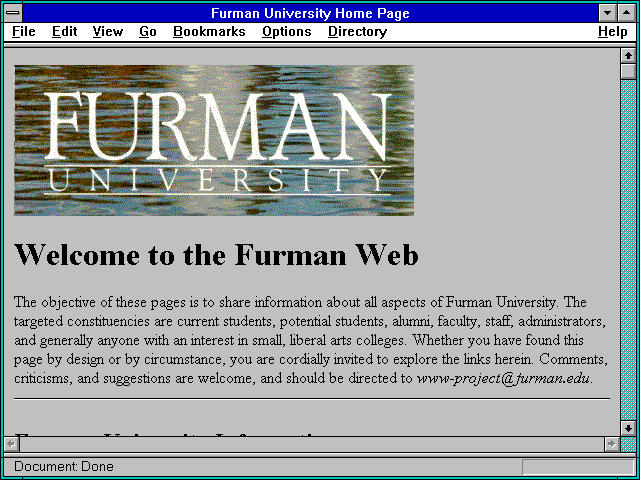Viewport: 640px width, 480px height.
Task: Click the horizontal scrollbar left arrow
Action: (11, 444)
